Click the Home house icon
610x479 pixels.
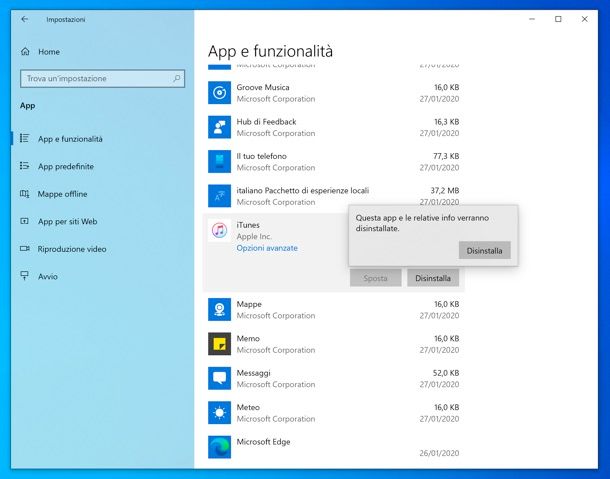point(25,51)
